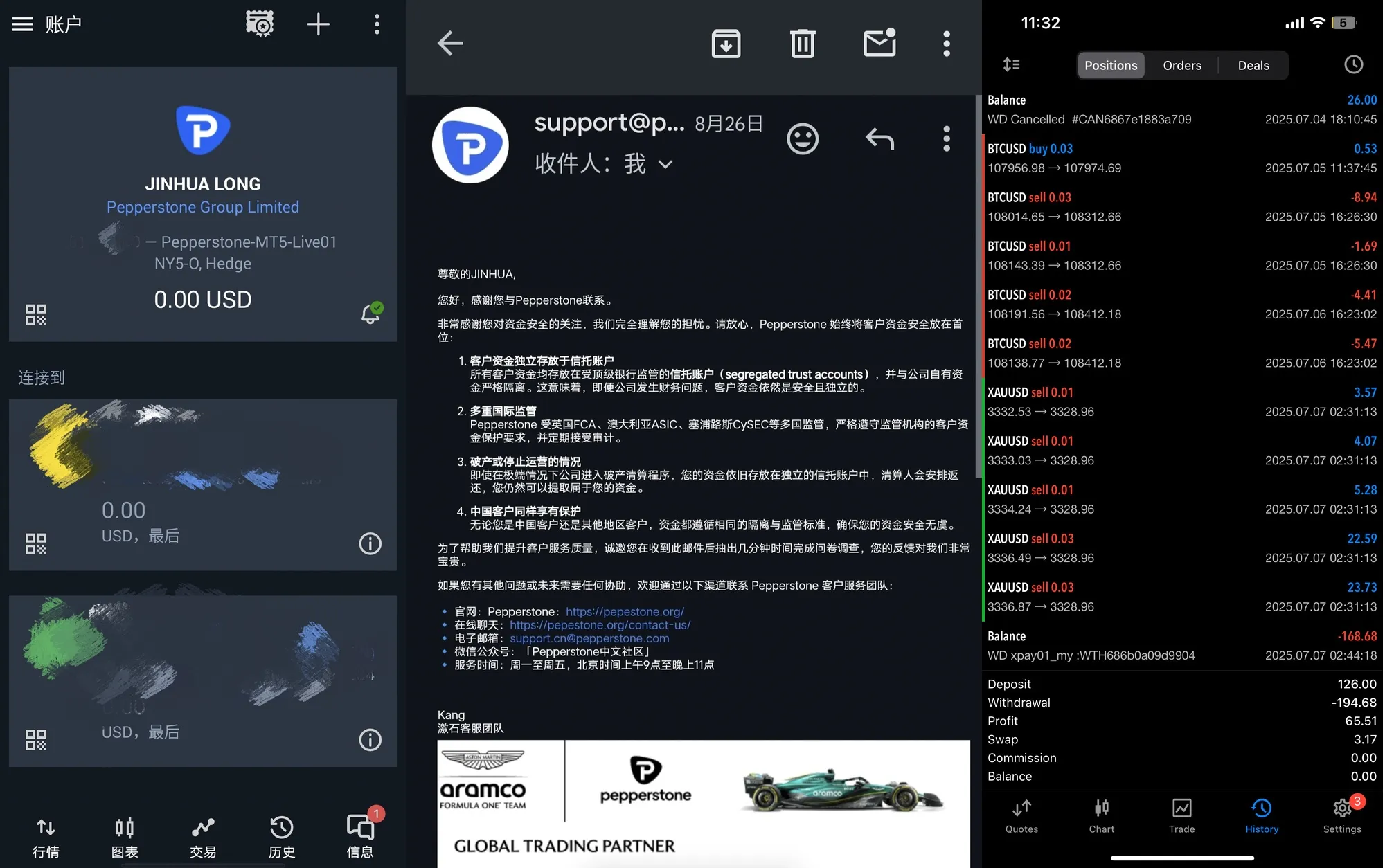Add a new account with plus icon
Image resolution: width=1385 pixels, height=868 pixels.
pyautogui.click(x=318, y=24)
